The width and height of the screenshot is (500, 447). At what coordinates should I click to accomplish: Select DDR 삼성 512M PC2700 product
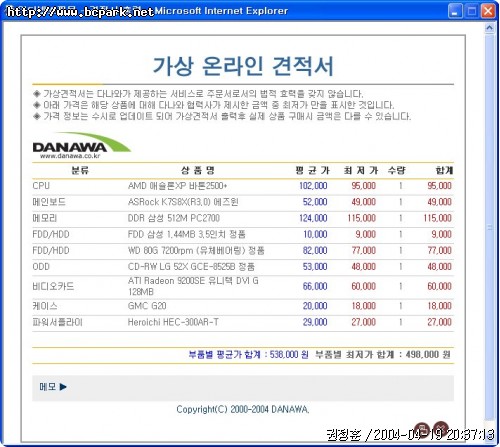tap(174, 218)
